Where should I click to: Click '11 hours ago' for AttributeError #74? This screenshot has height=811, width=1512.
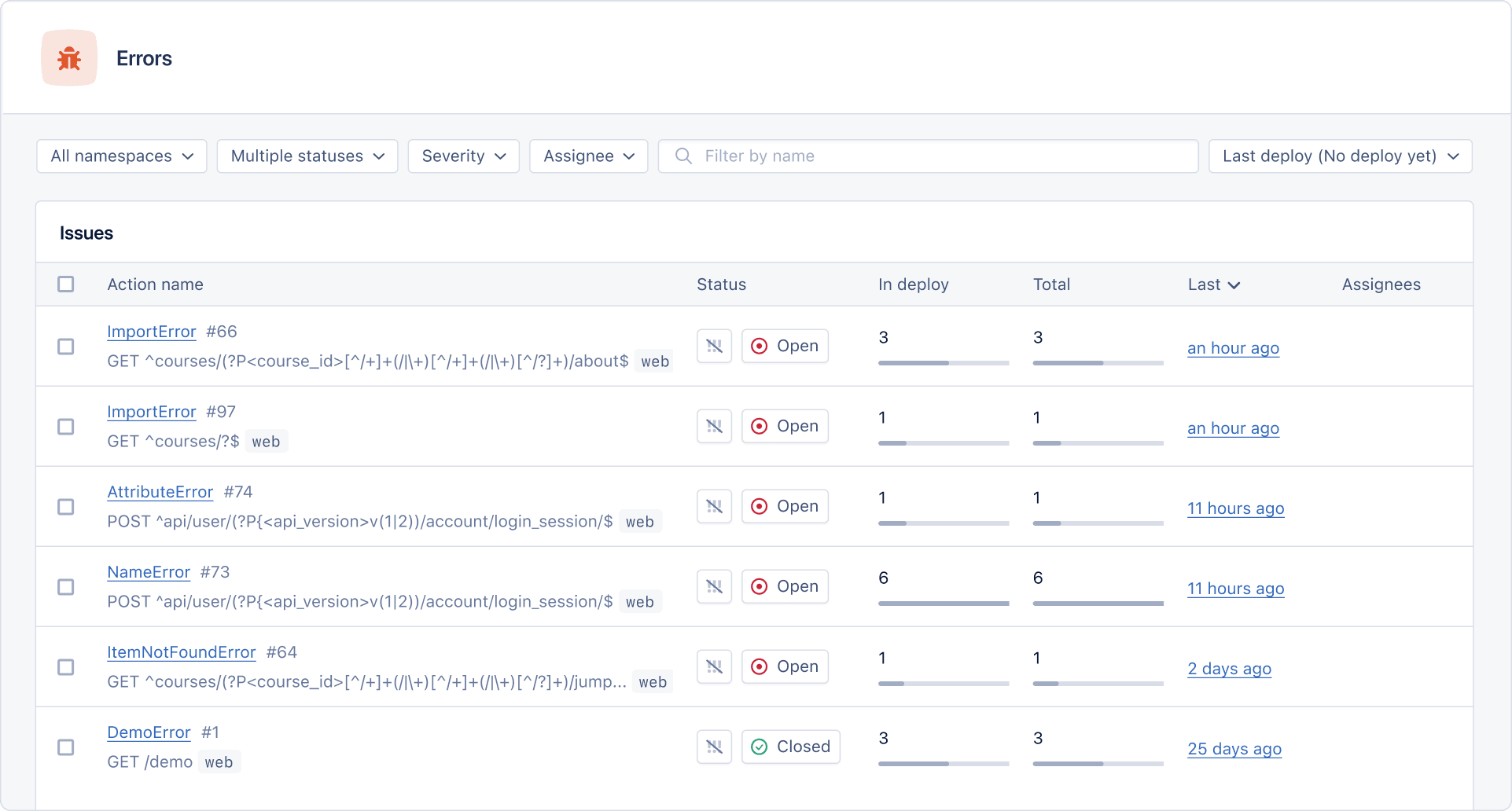pos(1235,508)
